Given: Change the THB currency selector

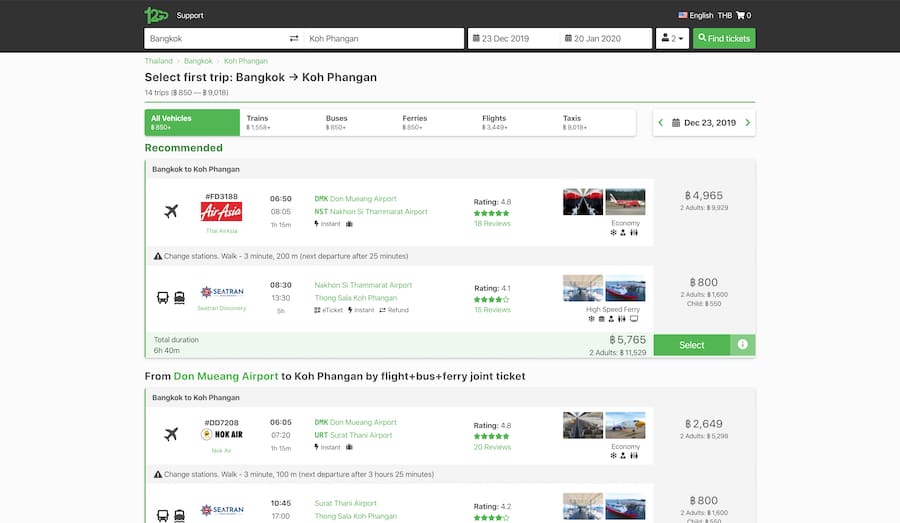Looking at the screenshot, I should 725,15.
